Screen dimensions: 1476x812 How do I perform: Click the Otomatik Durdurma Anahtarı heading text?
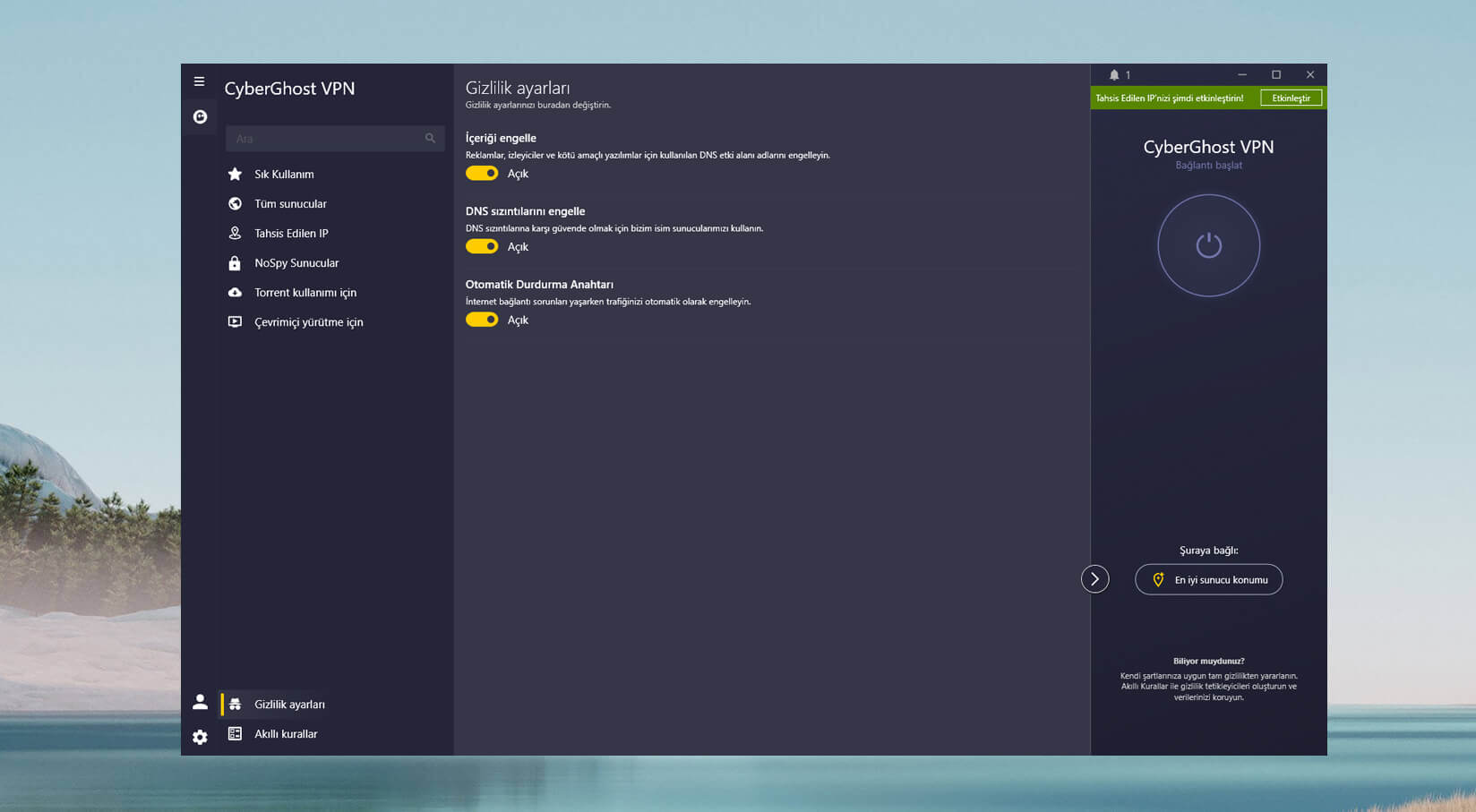click(x=539, y=284)
